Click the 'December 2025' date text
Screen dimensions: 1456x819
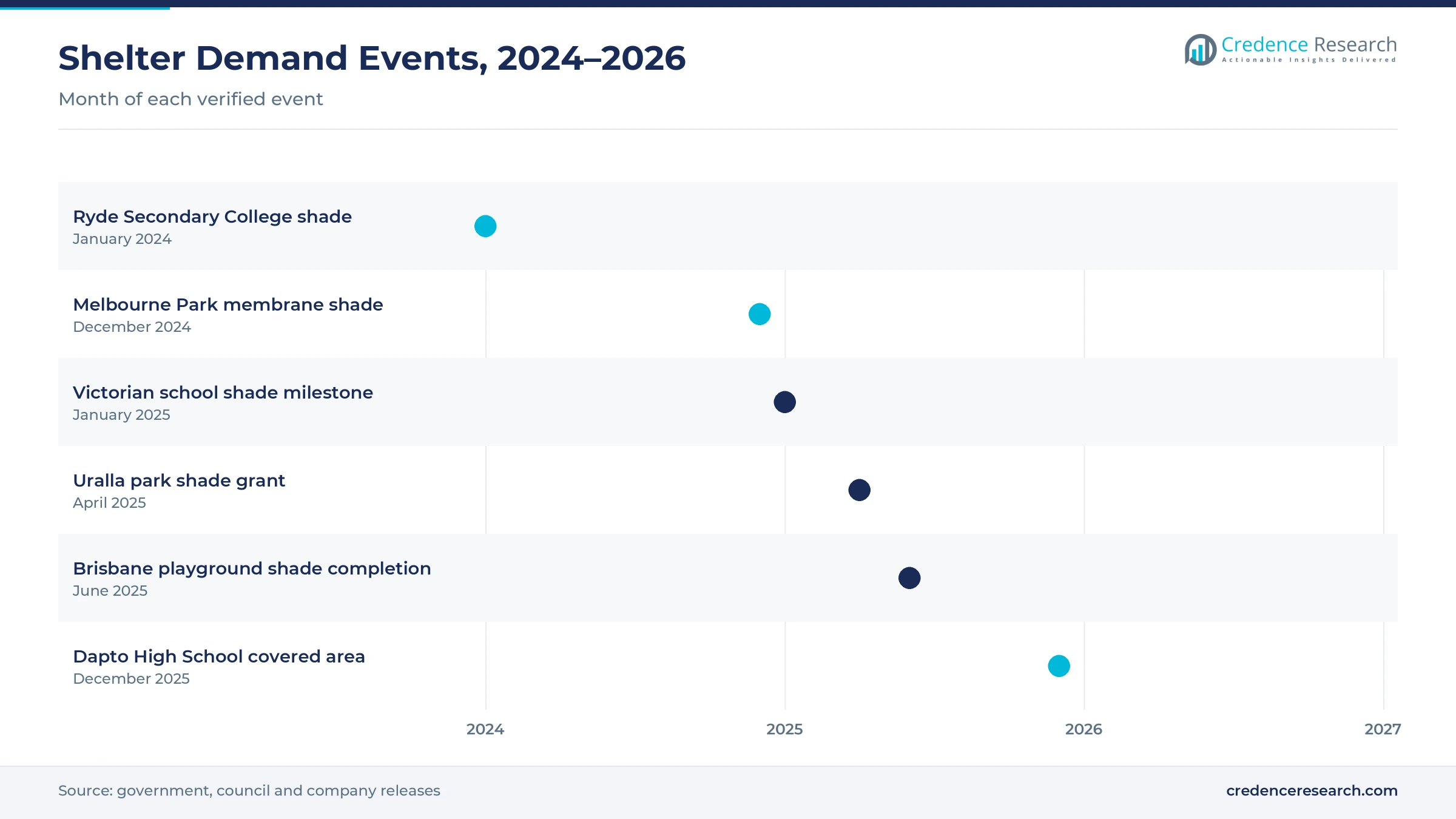click(131, 679)
